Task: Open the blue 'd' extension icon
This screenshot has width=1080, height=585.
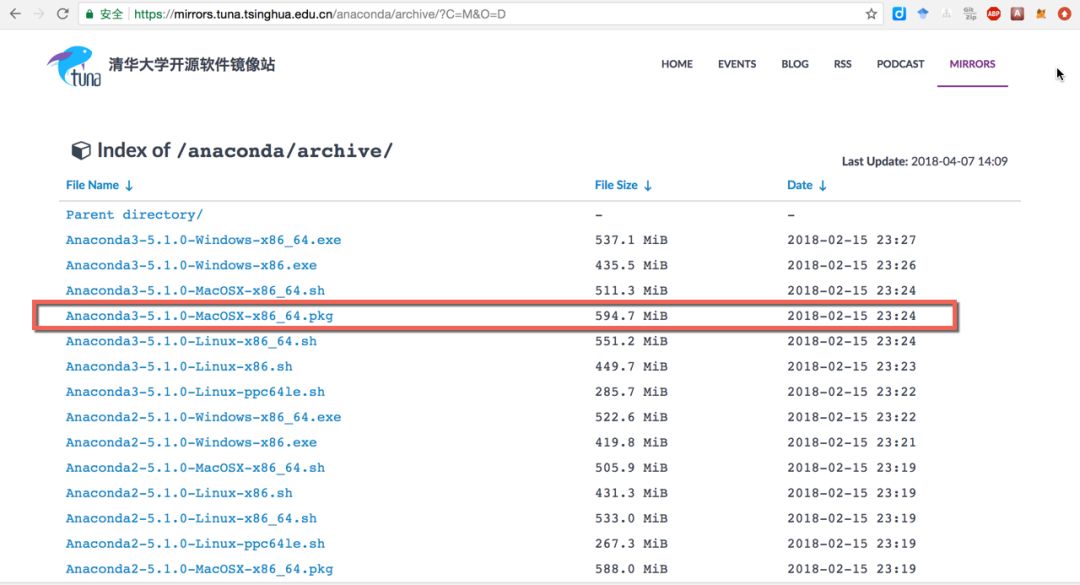Action: tap(899, 14)
